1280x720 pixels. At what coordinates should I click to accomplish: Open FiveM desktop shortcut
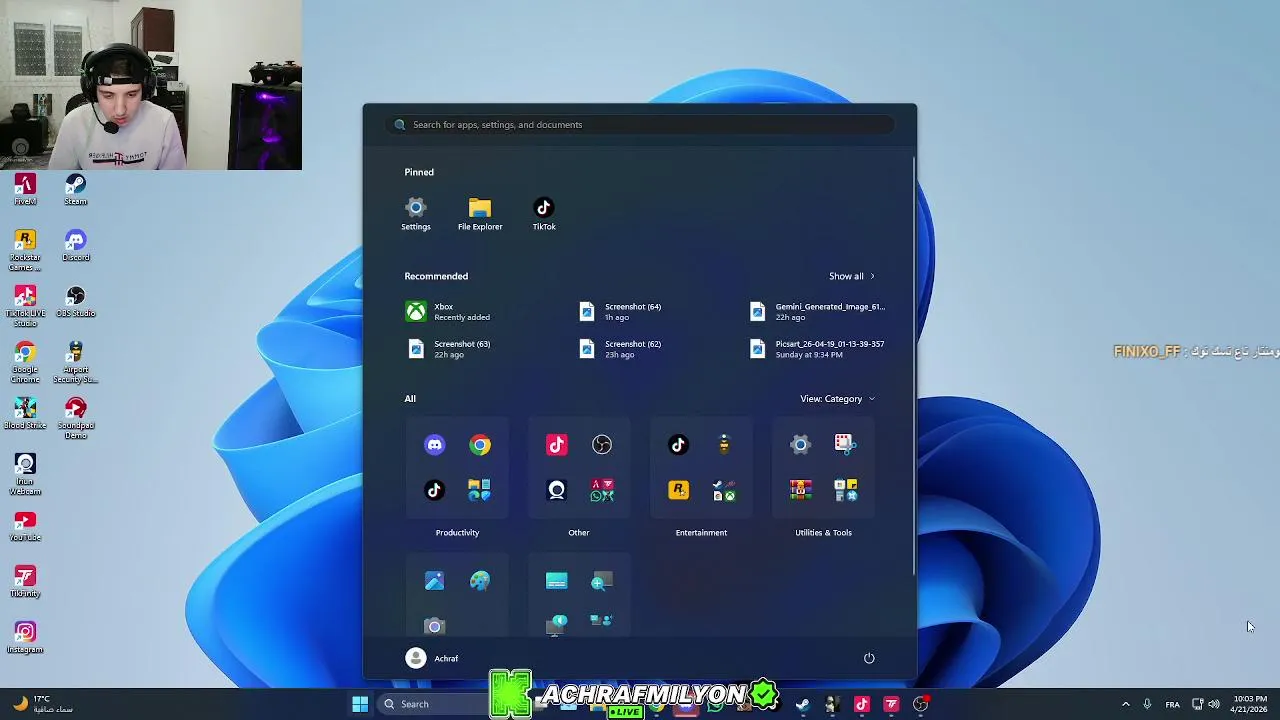(25, 190)
